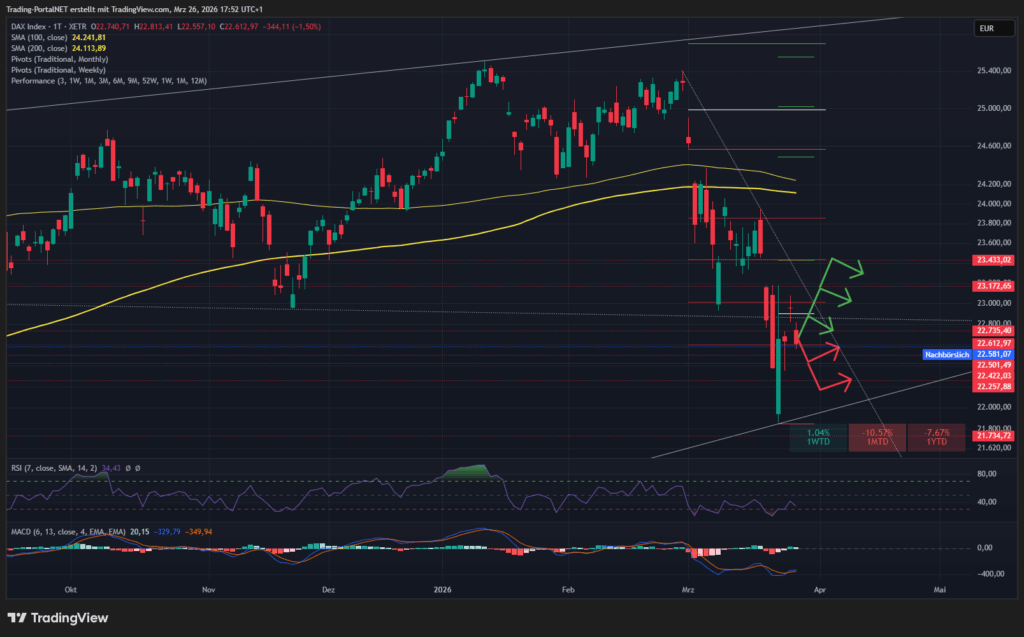Screen dimensions: 1024x637
Task: Select the 21.734,72 price label
Action: click(993, 436)
